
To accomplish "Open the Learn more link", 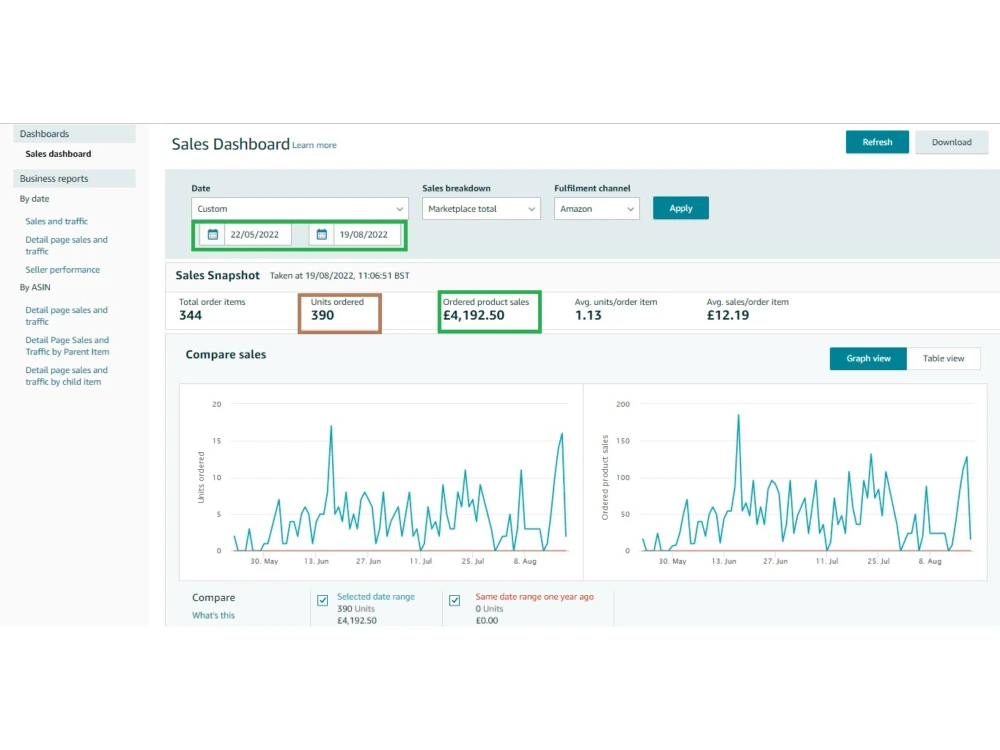I will pos(314,145).
